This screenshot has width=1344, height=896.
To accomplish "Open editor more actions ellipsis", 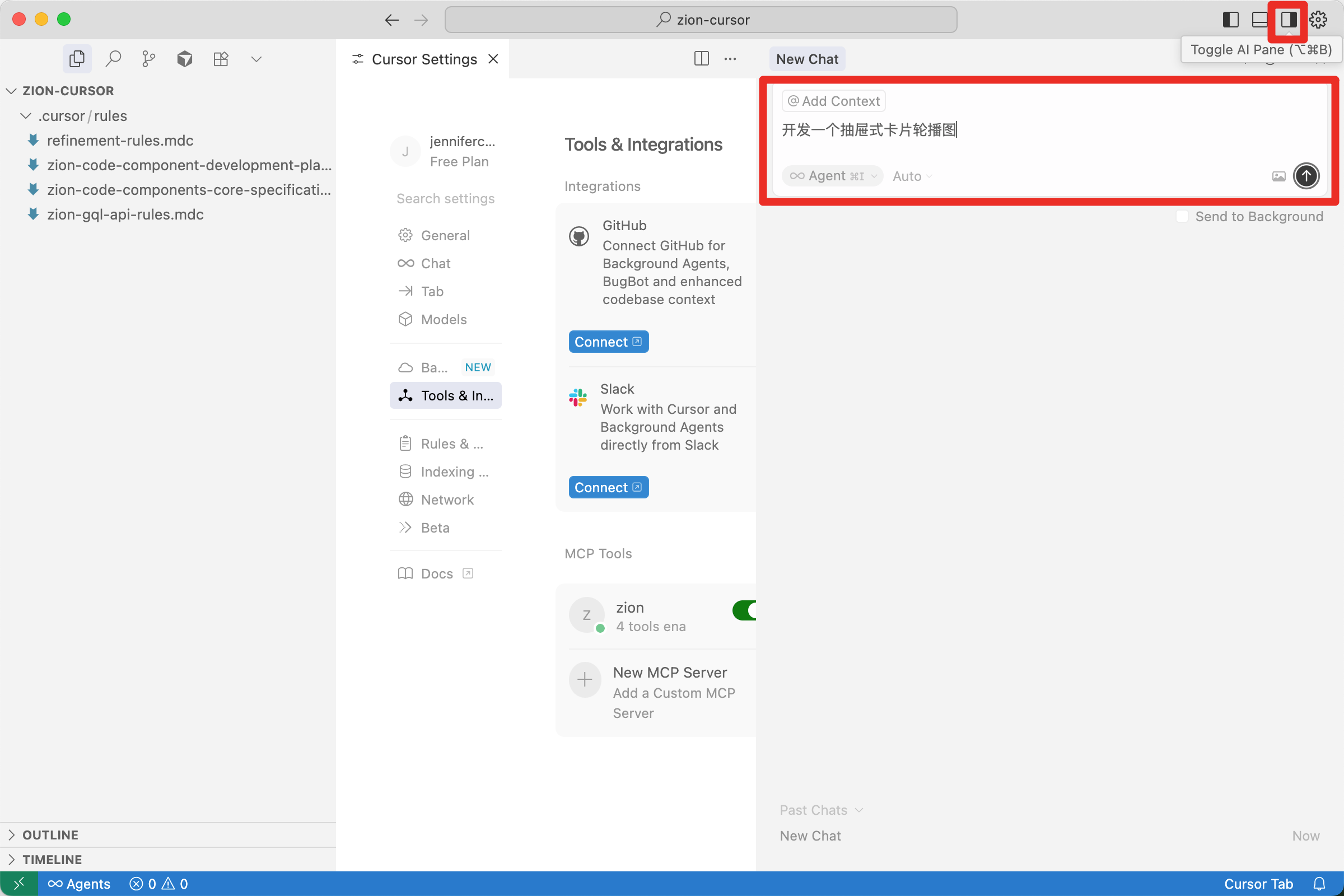I will [730, 59].
